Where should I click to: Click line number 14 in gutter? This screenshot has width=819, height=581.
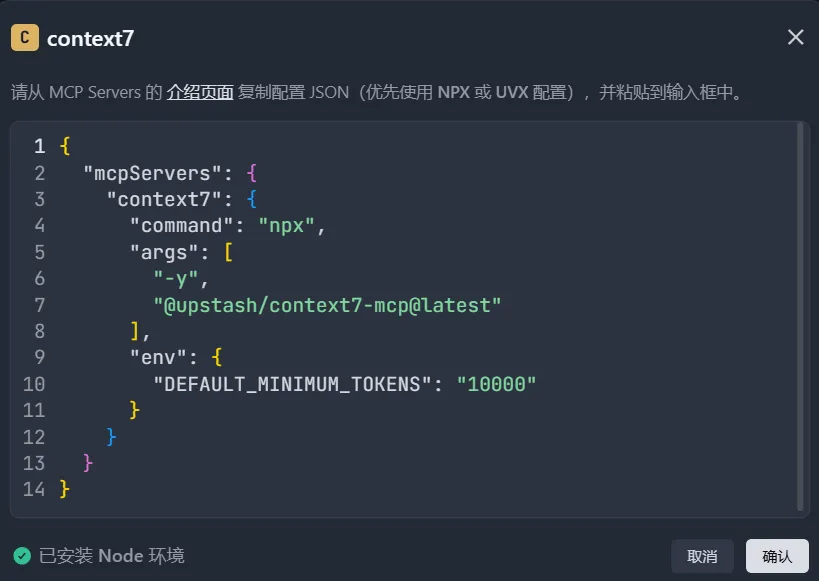(x=33, y=489)
